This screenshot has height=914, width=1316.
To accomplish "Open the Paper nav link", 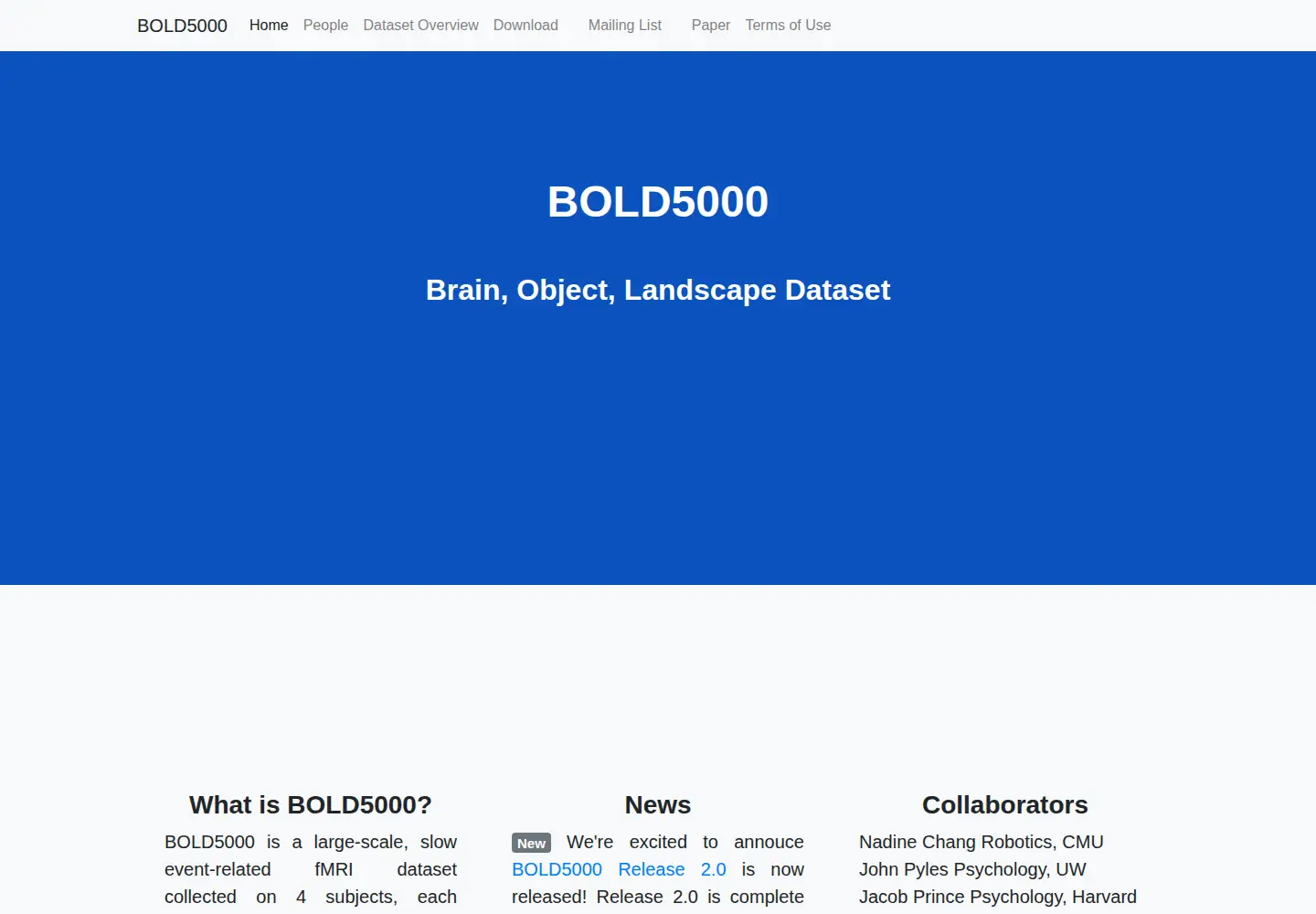I will coord(711,26).
